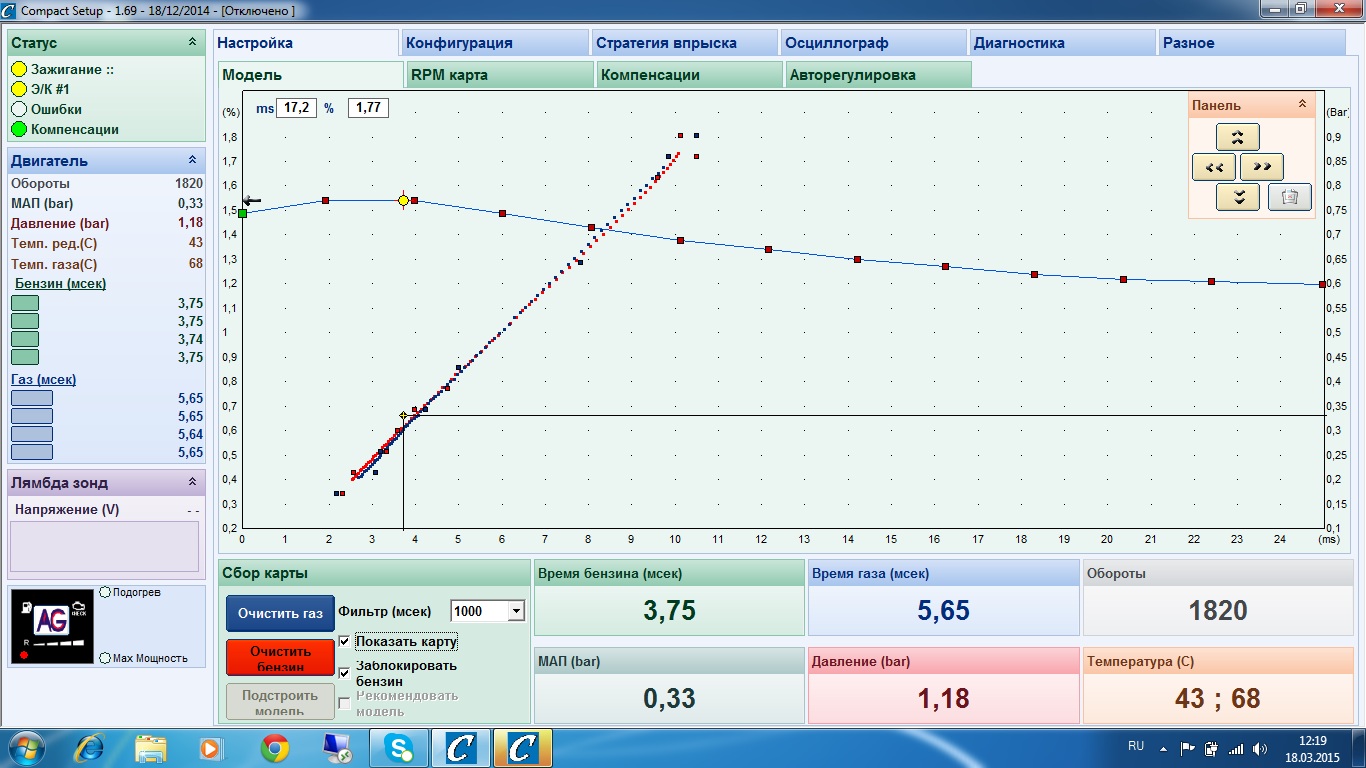1366x768 pixels.
Task: Click the ms value field showing 17,2
Action: (296, 108)
